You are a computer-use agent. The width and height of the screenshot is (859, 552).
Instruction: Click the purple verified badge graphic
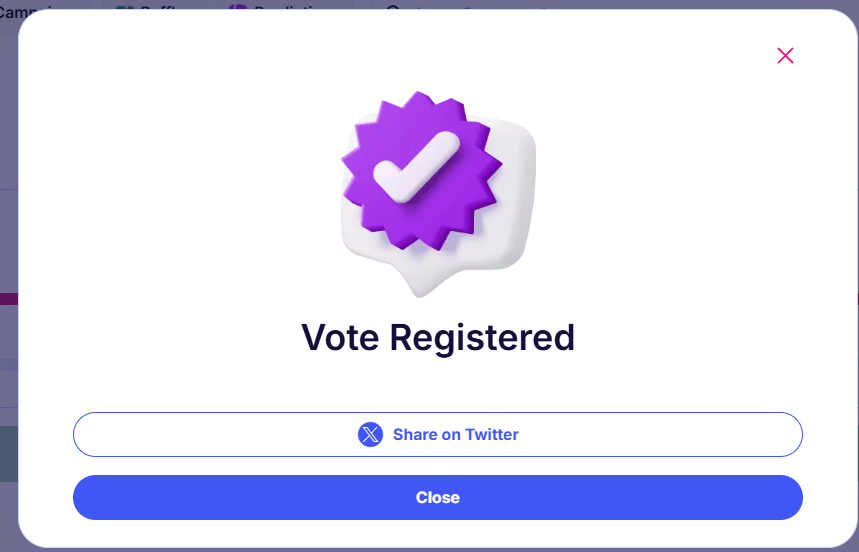point(421,171)
